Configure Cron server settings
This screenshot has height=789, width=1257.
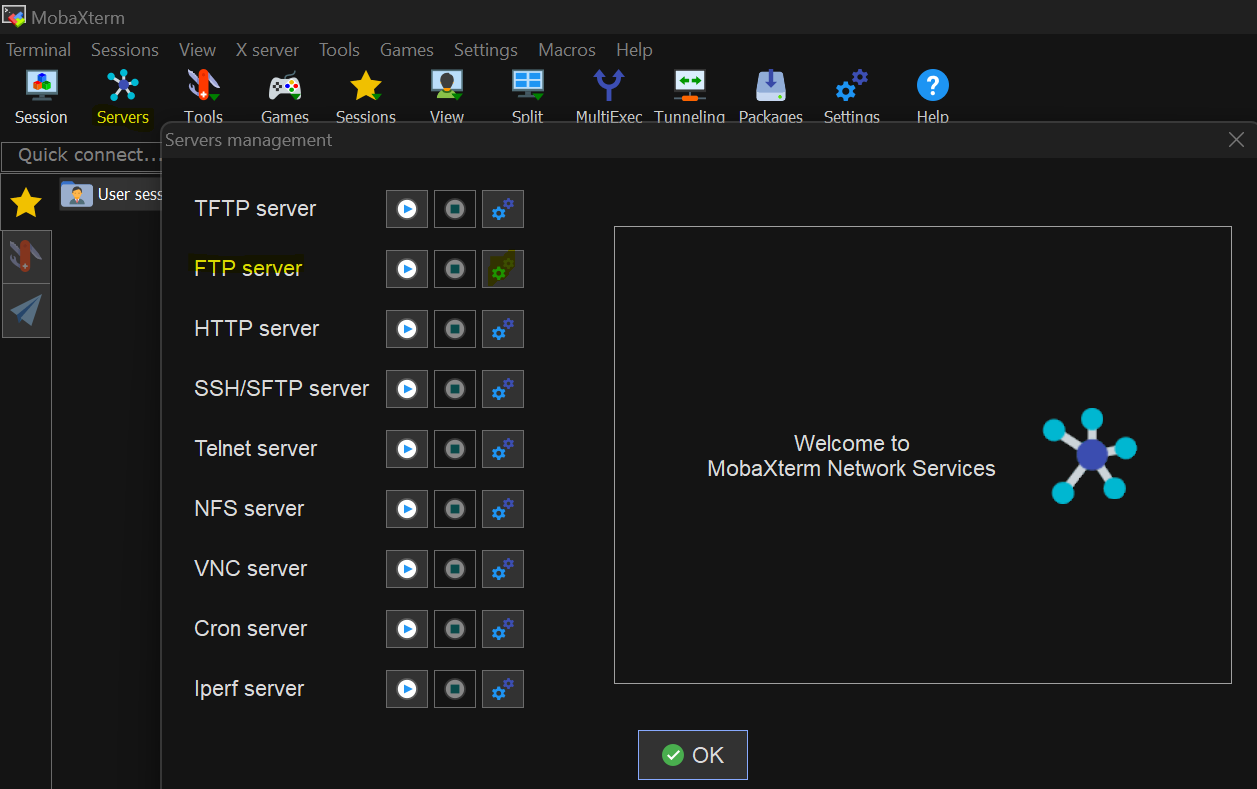503,629
